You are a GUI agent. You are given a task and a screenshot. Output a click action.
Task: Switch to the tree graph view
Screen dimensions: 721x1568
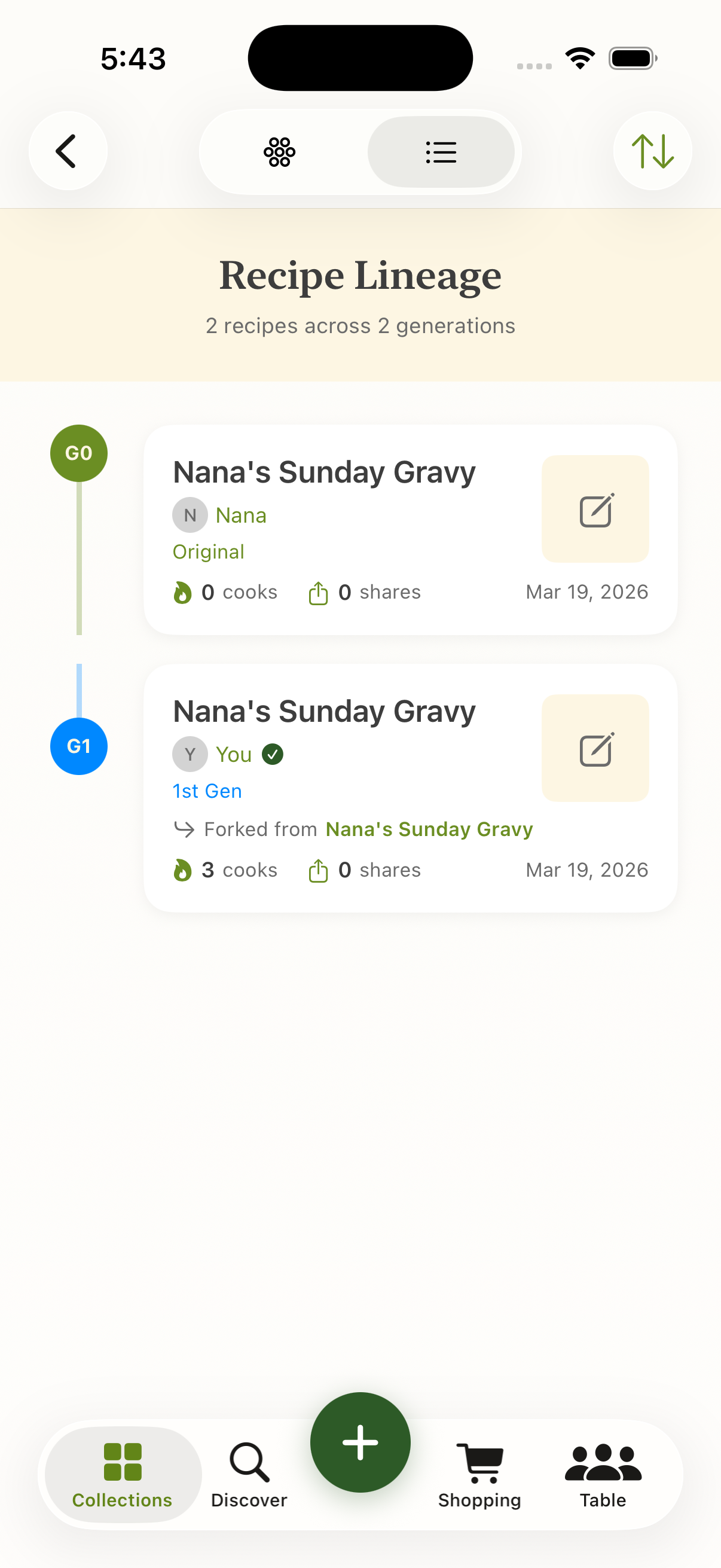(x=279, y=151)
